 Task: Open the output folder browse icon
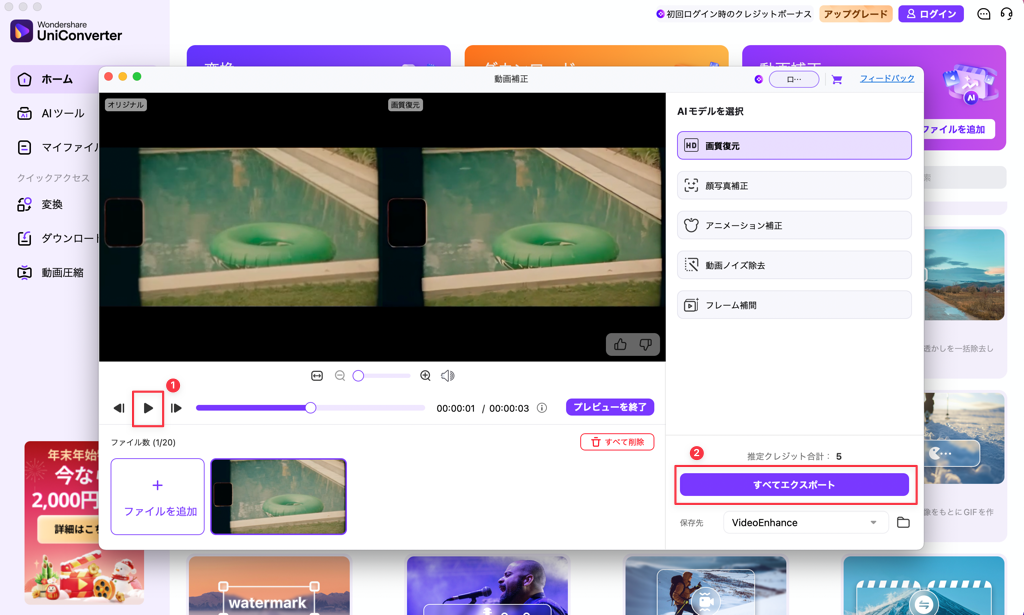coord(903,521)
